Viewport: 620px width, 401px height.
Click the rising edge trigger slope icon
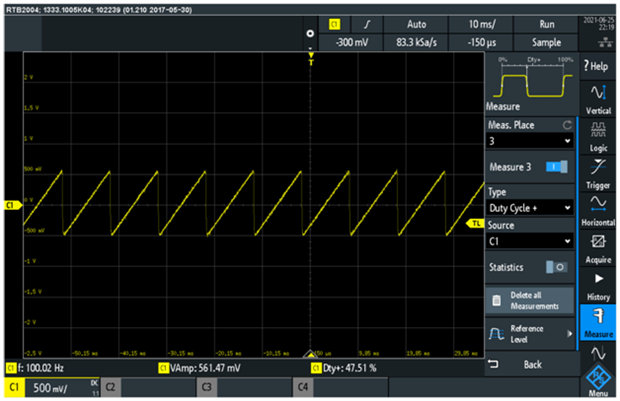(x=367, y=25)
